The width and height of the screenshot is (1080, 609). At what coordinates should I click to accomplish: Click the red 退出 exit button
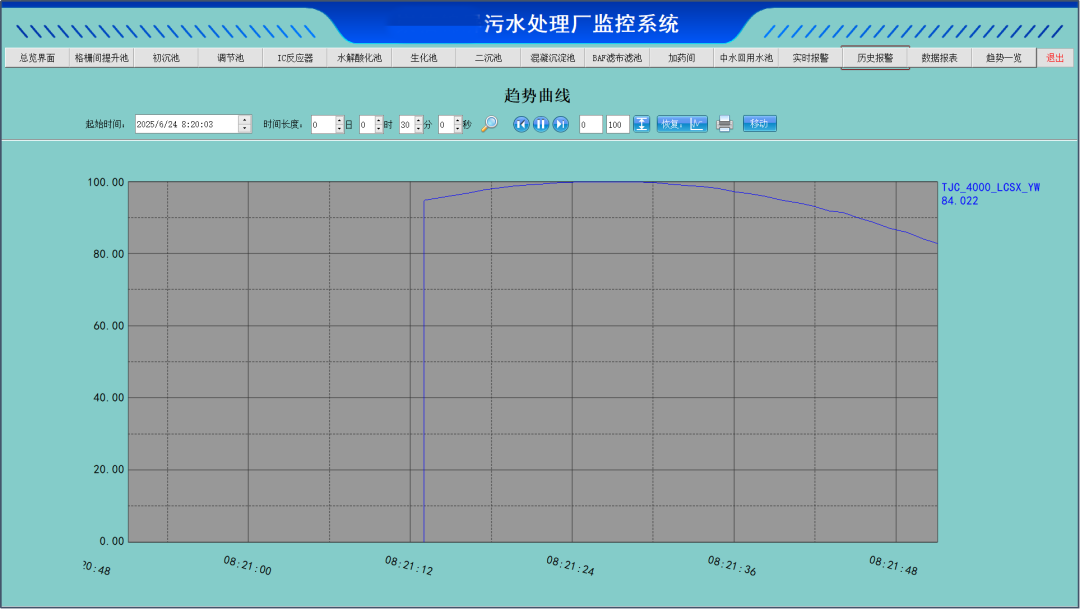pos(1055,58)
